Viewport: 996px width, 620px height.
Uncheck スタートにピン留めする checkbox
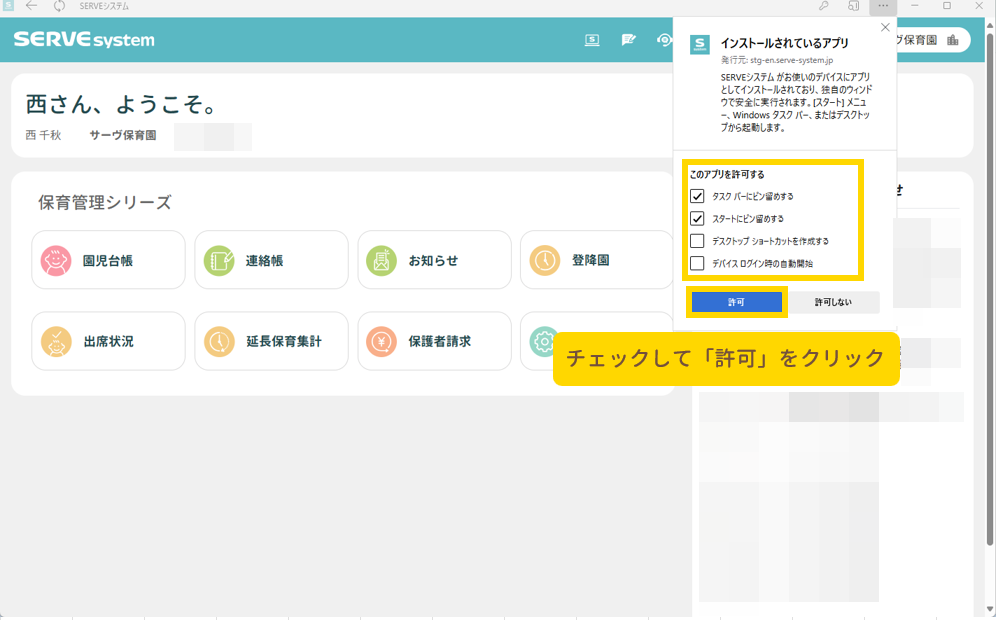pyautogui.click(x=697, y=218)
